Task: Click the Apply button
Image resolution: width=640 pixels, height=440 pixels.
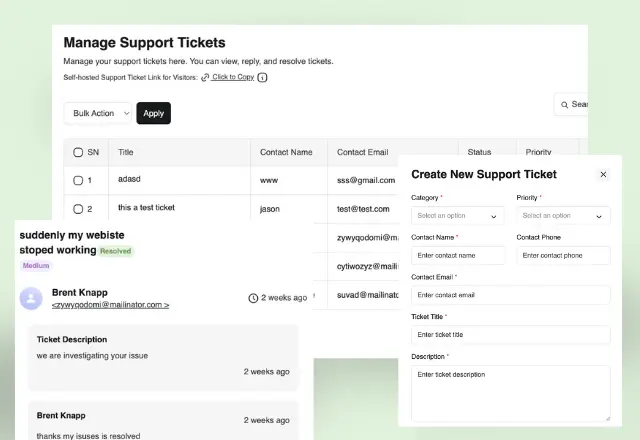Action: 153,113
